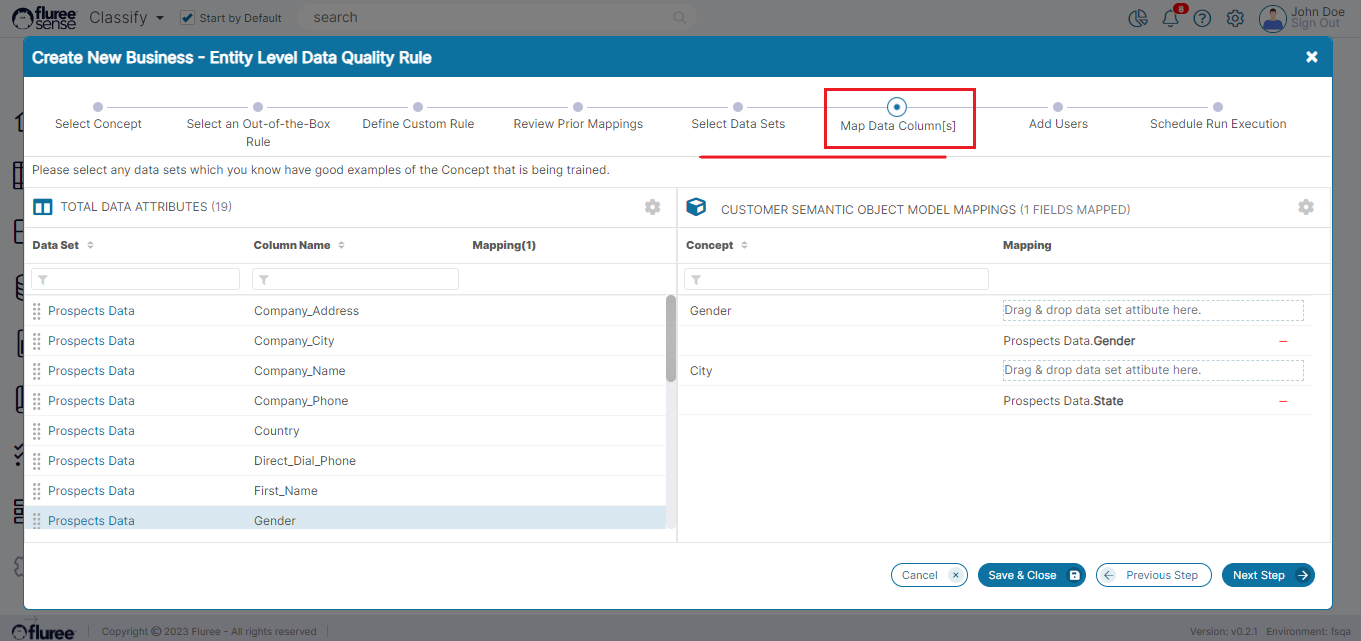Sort by the Data Set column

[90, 245]
